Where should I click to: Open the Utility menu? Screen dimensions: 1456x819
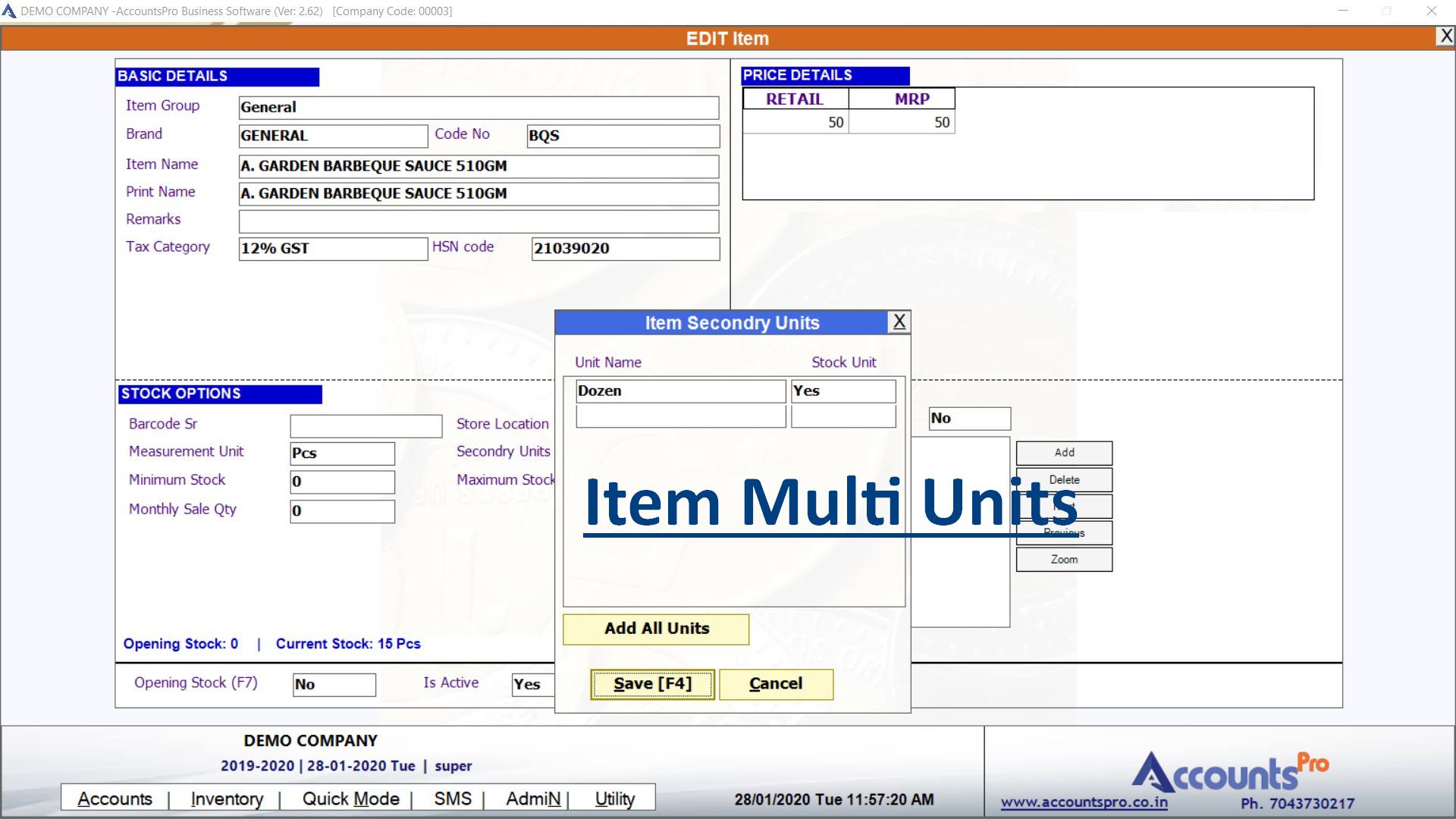[614, 799]
